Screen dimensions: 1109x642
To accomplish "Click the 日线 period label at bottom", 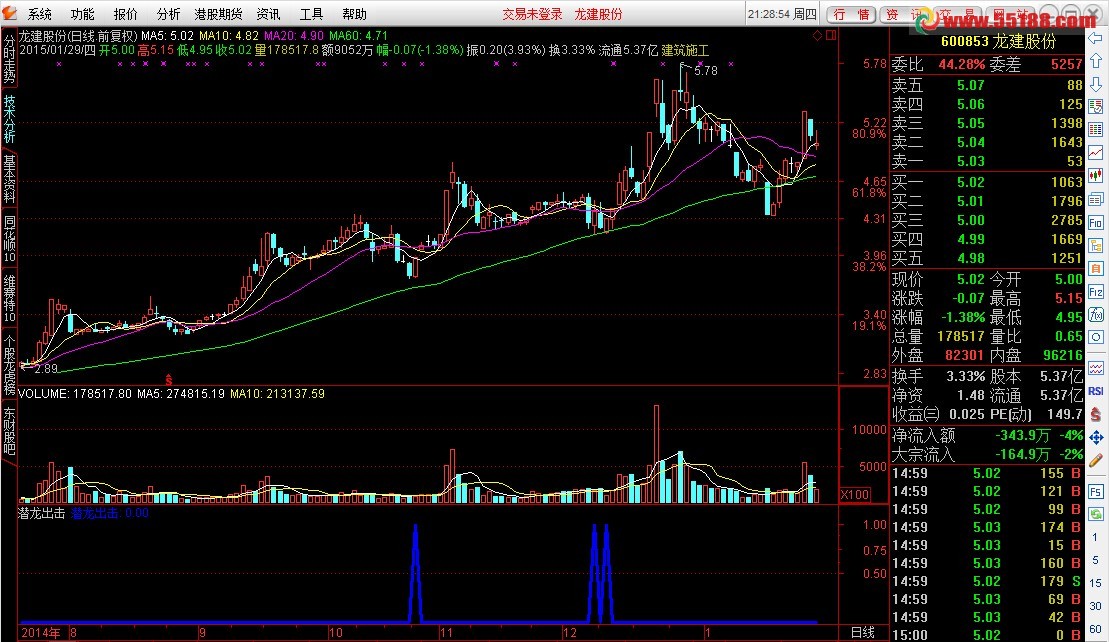I will coord(863,633).
